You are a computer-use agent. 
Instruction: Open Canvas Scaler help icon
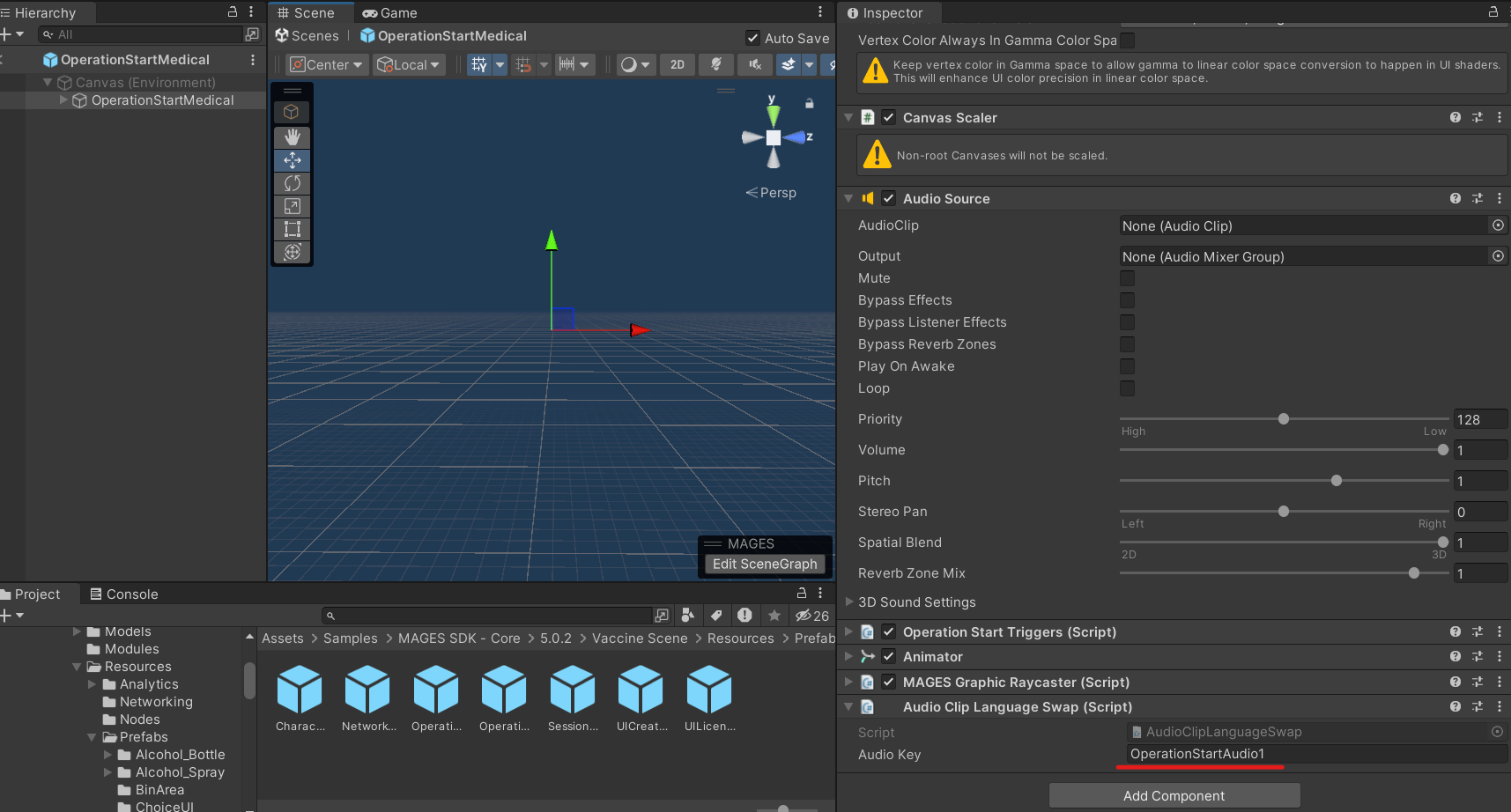(1455, 117)
